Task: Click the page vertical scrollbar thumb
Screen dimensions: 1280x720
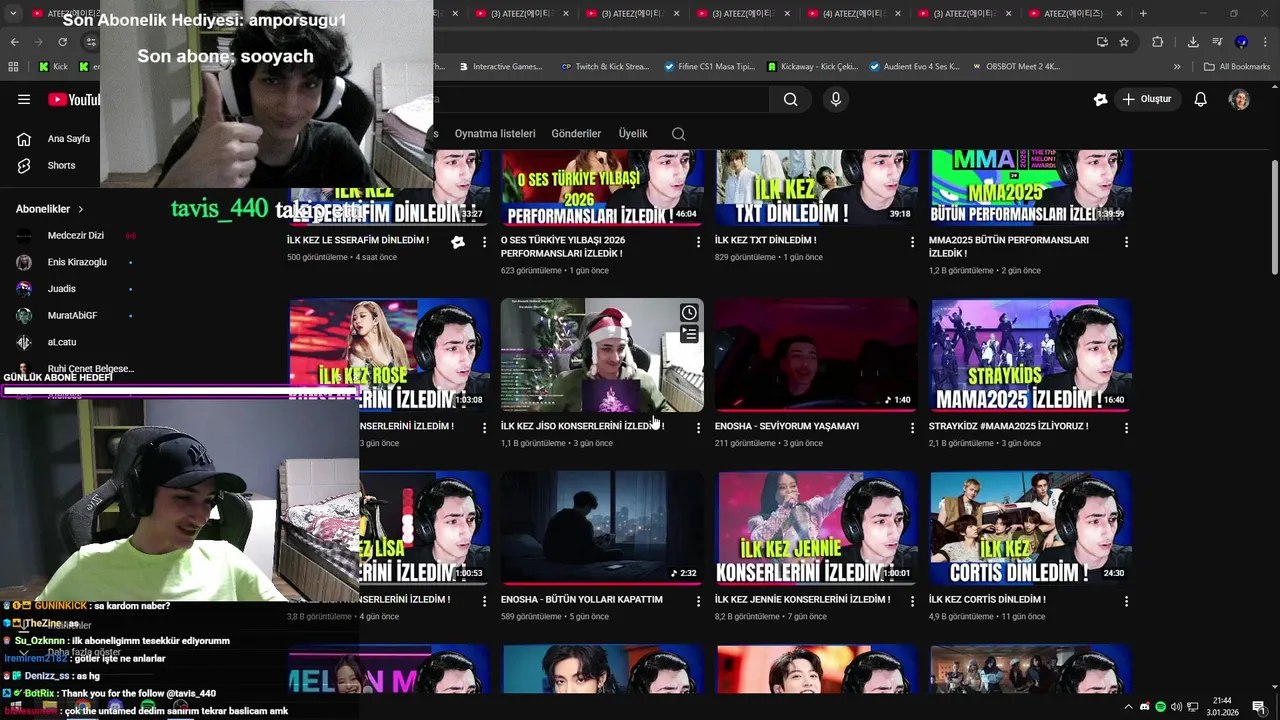Action: point(1274,215)
